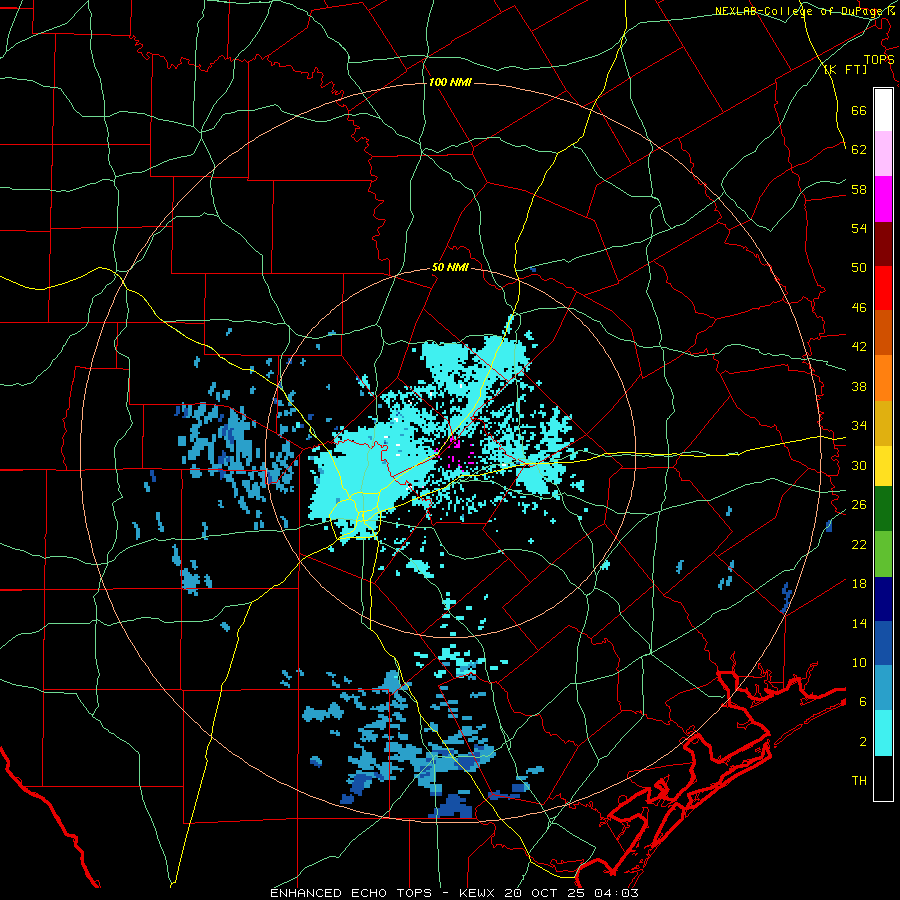Screen dimensions: 900x900
Task: Click the '100 NMI' range ring label
Action: pos(450,83)
